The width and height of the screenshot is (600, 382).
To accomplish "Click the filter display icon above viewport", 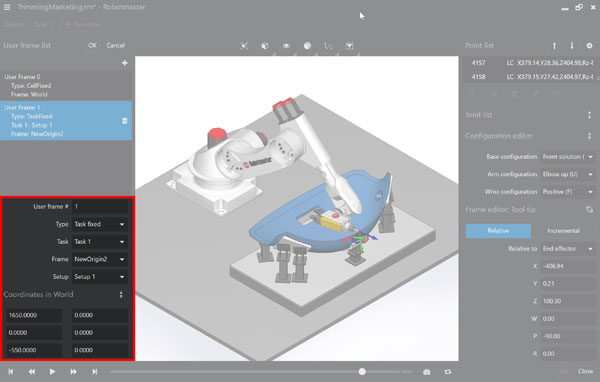I will pos(349,46).
